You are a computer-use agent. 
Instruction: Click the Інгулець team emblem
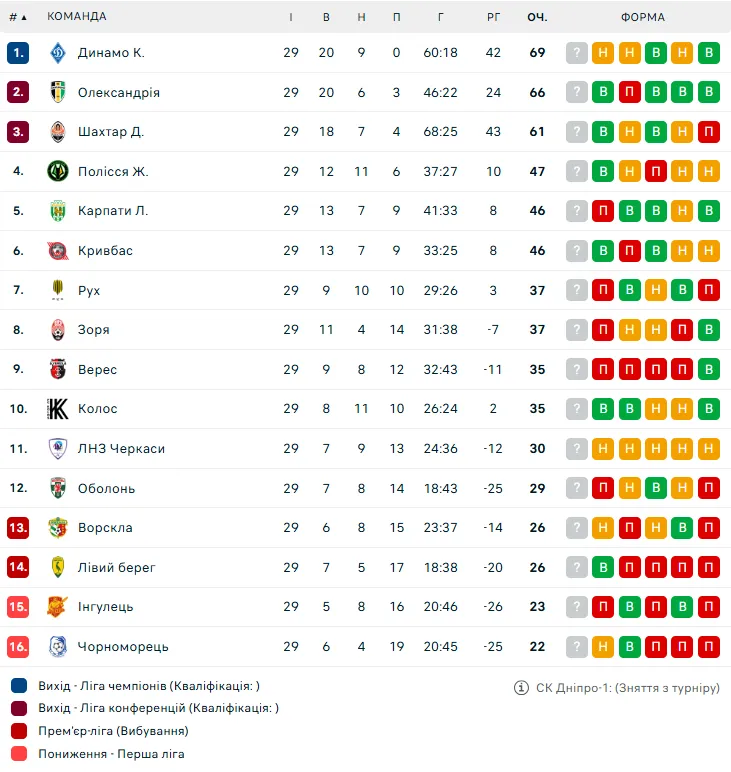pyautogui.click(x=58, y=607)
